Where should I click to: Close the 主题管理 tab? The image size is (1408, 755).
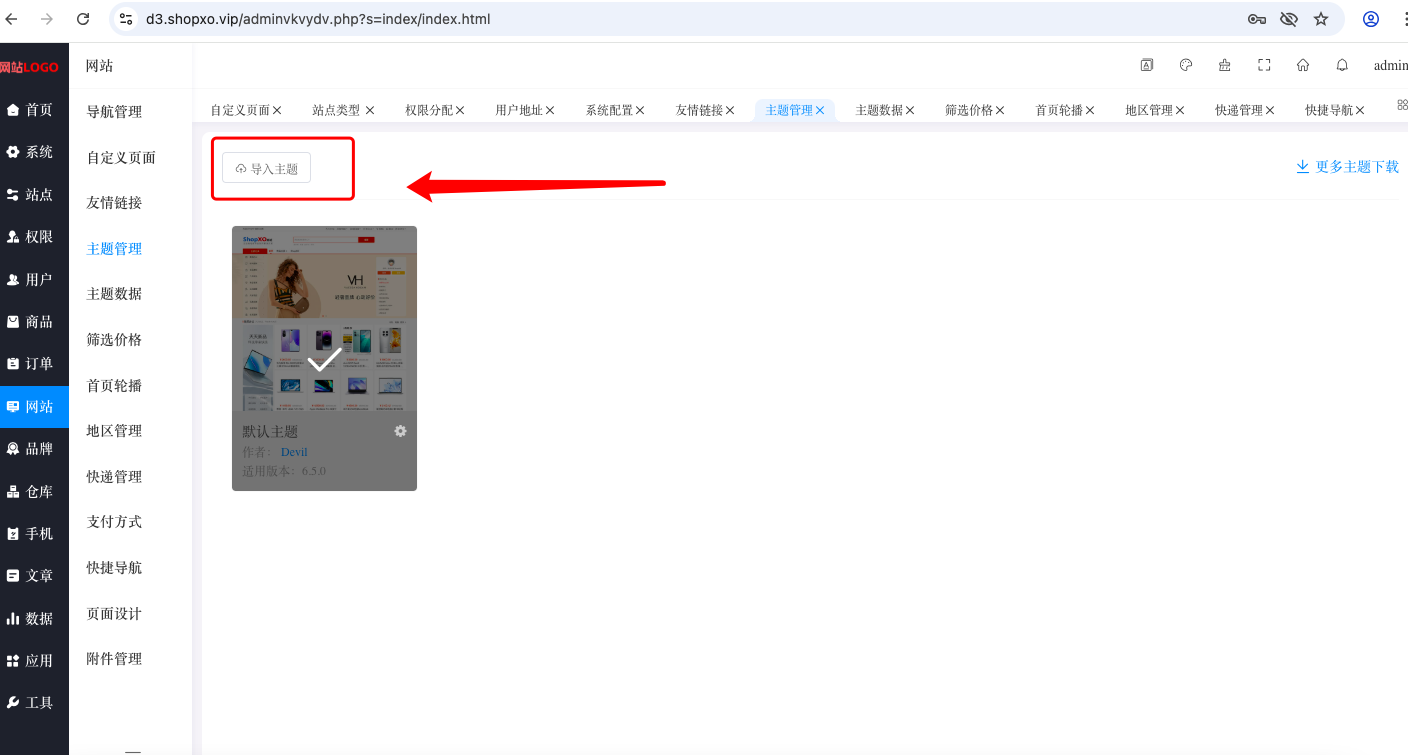click(x=820, y=110)
